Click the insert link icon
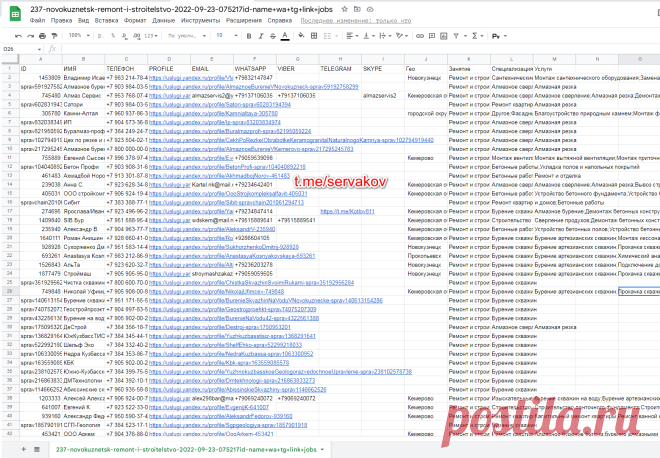Viewport: 660px width, 458px height. pyautogui.click(x=420, y=36)
